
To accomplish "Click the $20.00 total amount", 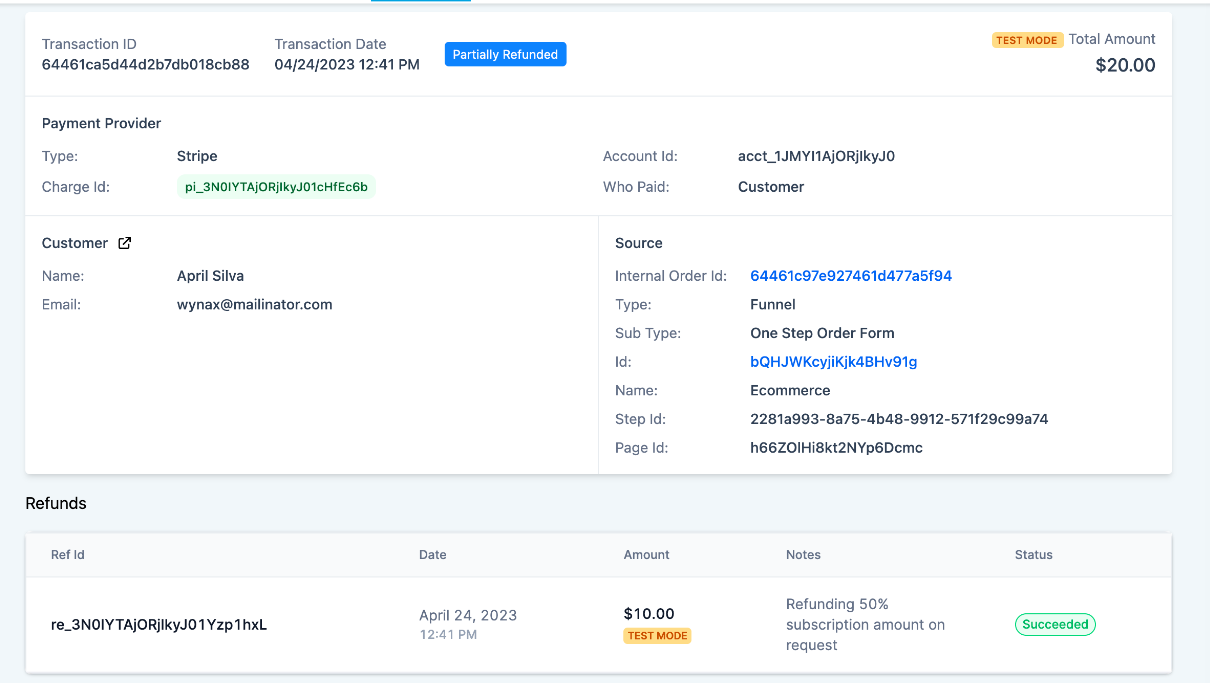I will 1125,66.
